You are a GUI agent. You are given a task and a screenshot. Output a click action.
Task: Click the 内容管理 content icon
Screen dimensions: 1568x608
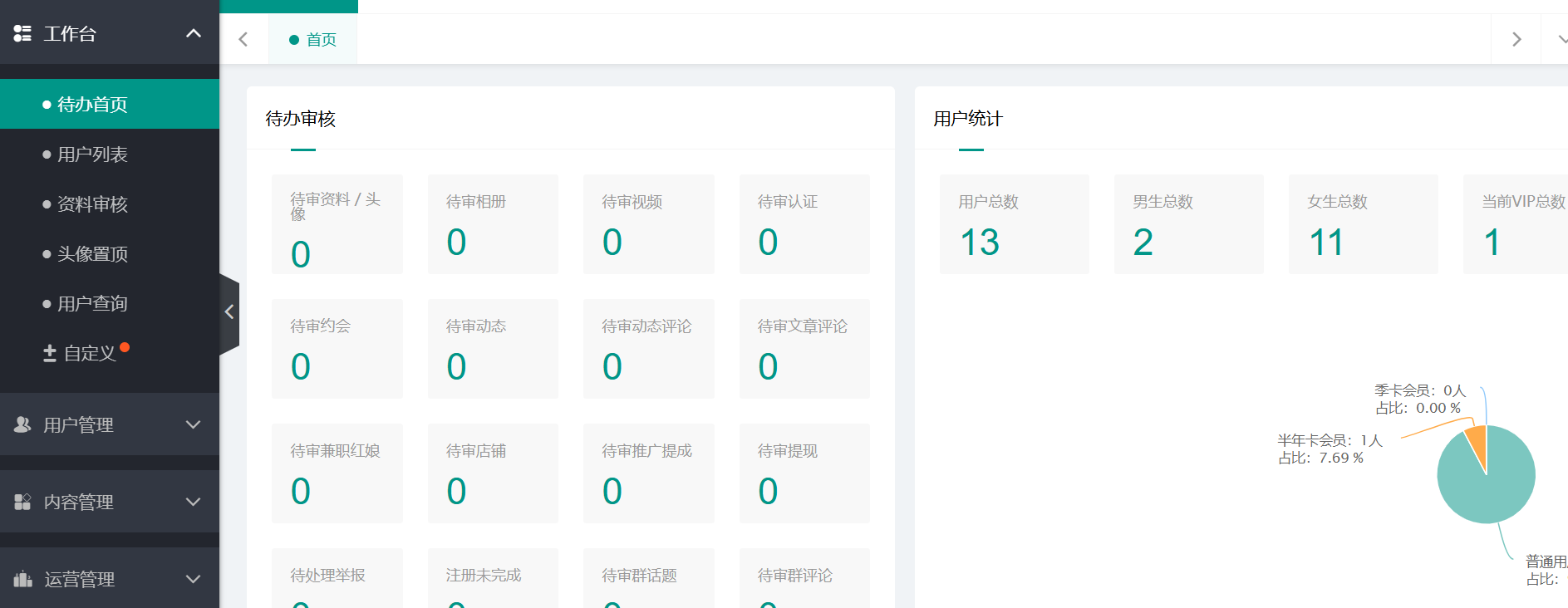(22, 502)
